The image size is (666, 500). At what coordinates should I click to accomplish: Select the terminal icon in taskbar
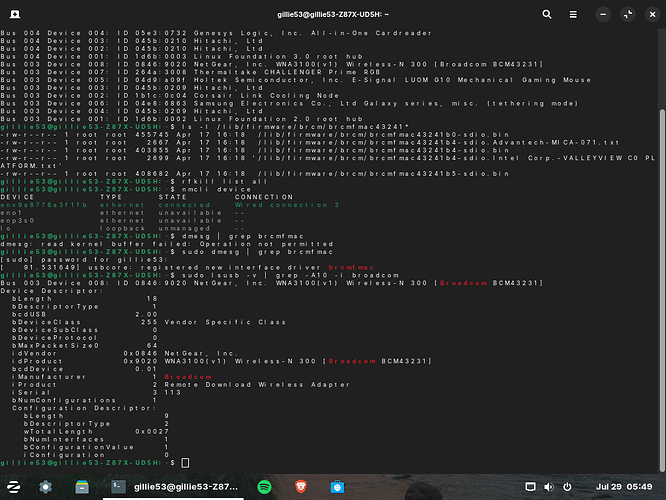(x=118, y=487)
